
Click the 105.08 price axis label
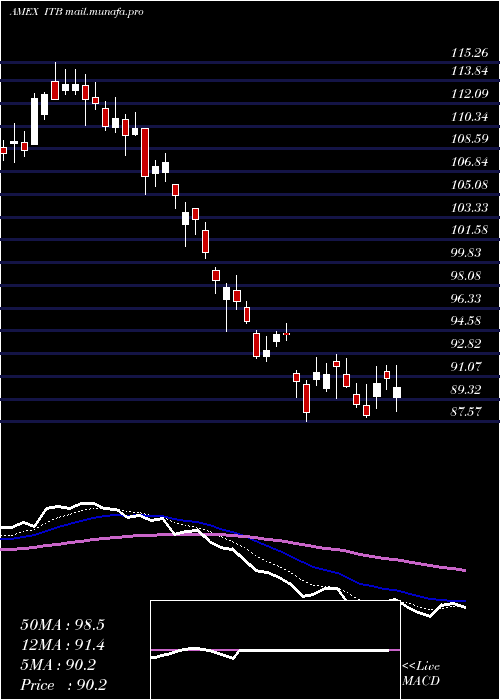tap(469, 185)
